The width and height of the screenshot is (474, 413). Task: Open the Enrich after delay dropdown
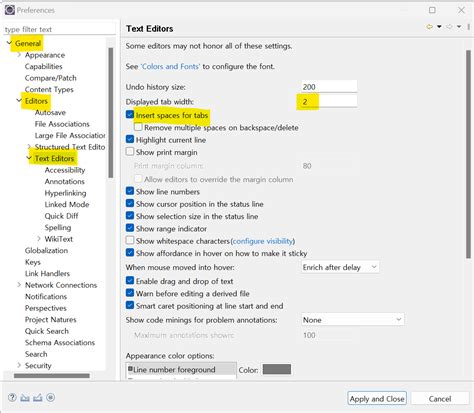(340, 267)
